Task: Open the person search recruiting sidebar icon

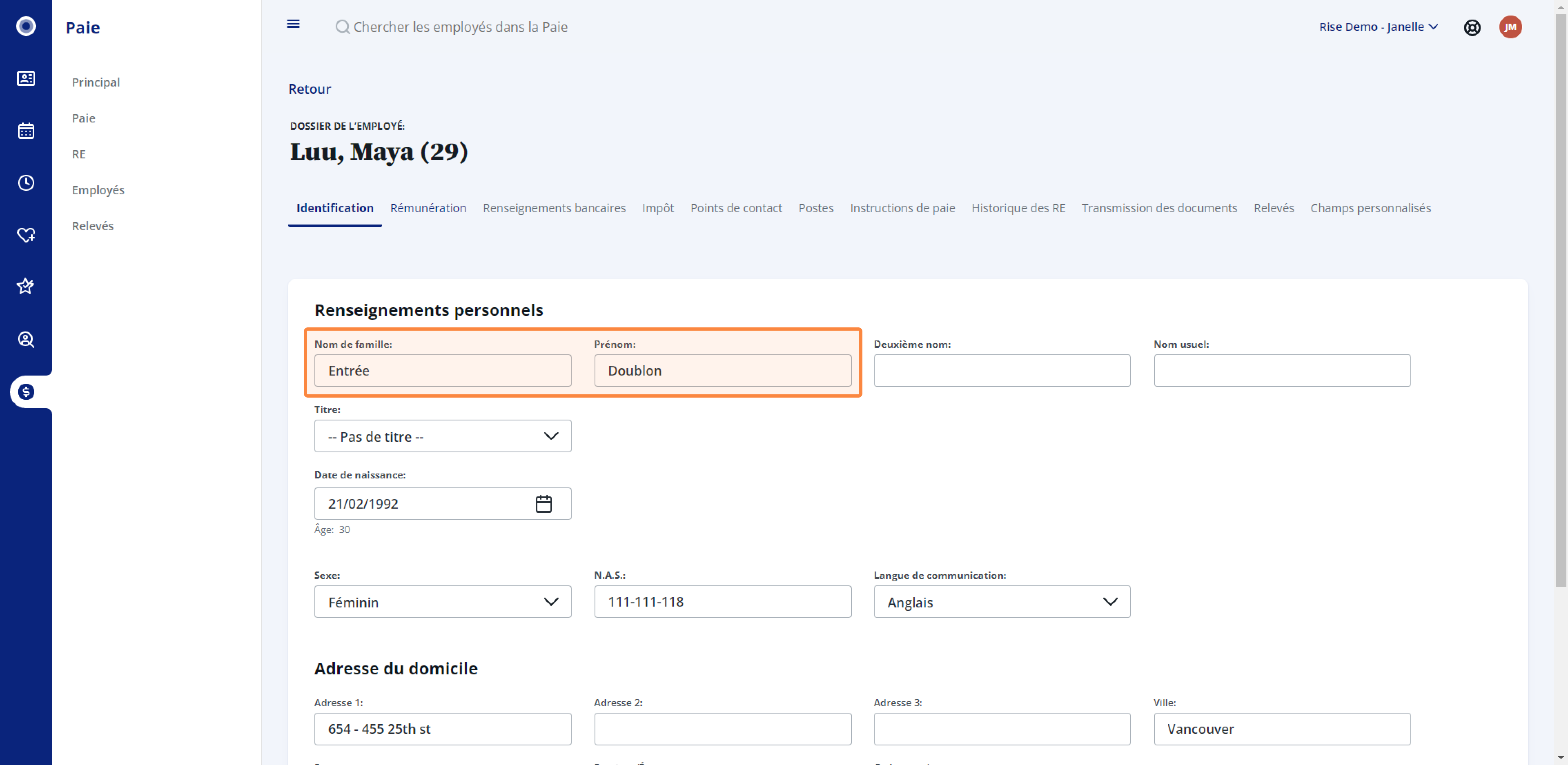Action: (x=26, y=339)
